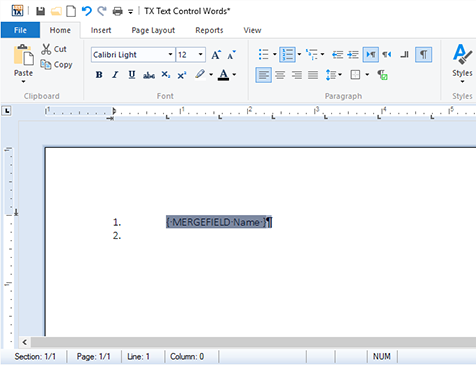Expand the quick access toolbar customize arrow

130,12
